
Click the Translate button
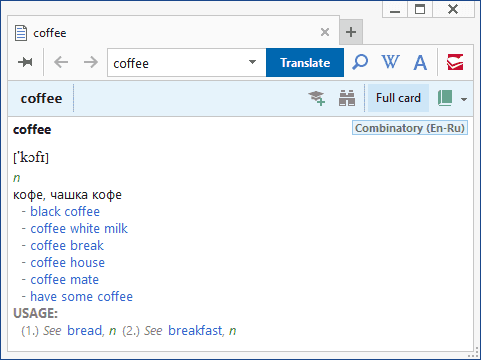305,63
